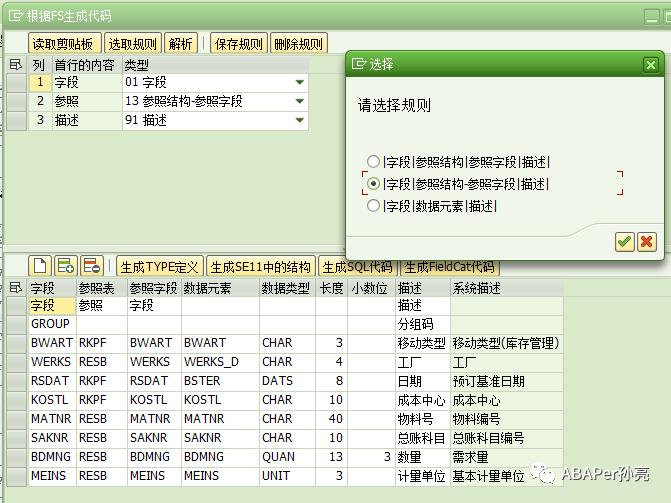
Task: Click the insert row icon
Action: click(66, 266)
